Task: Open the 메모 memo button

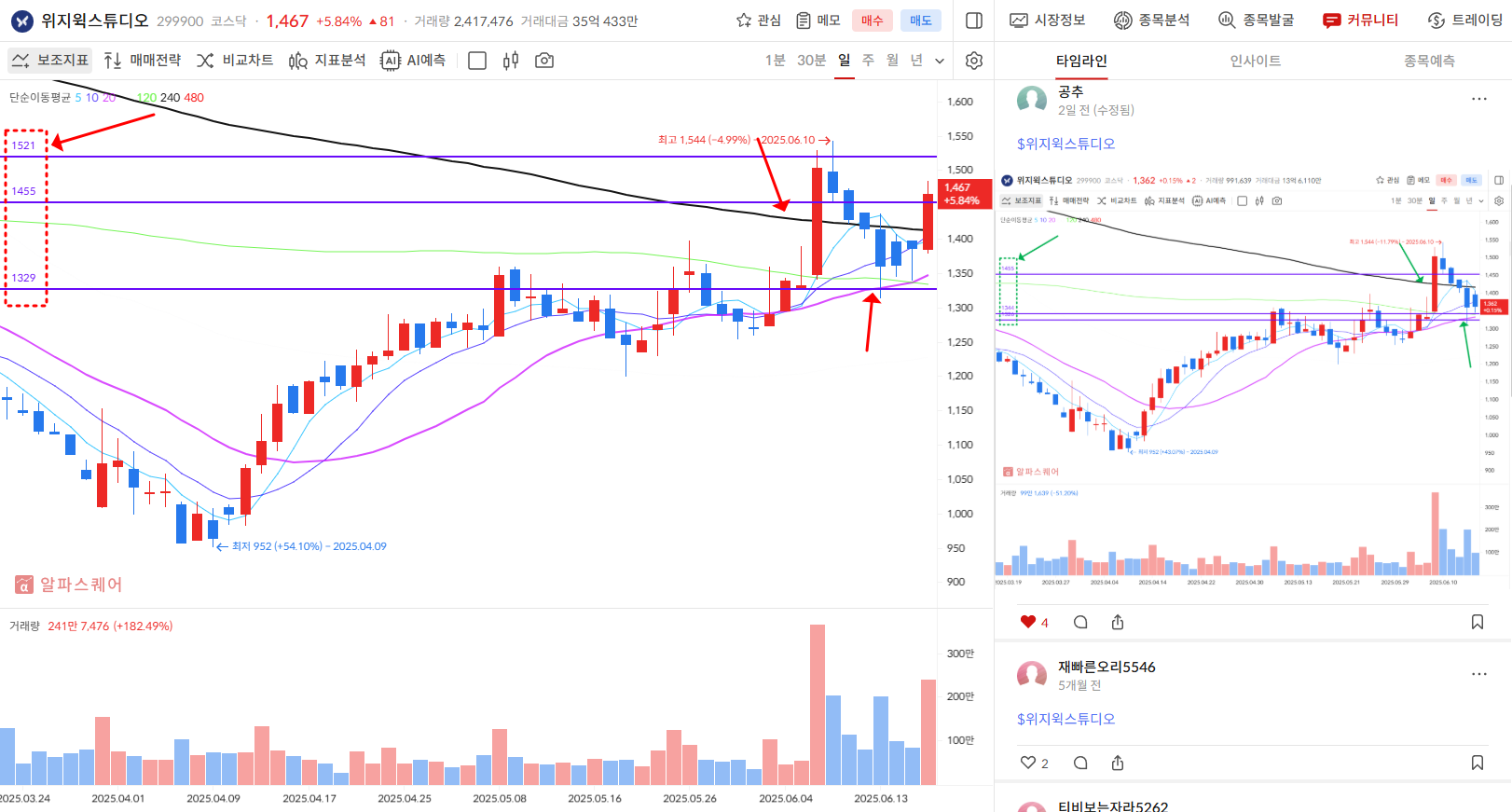Action: [818, 21]
